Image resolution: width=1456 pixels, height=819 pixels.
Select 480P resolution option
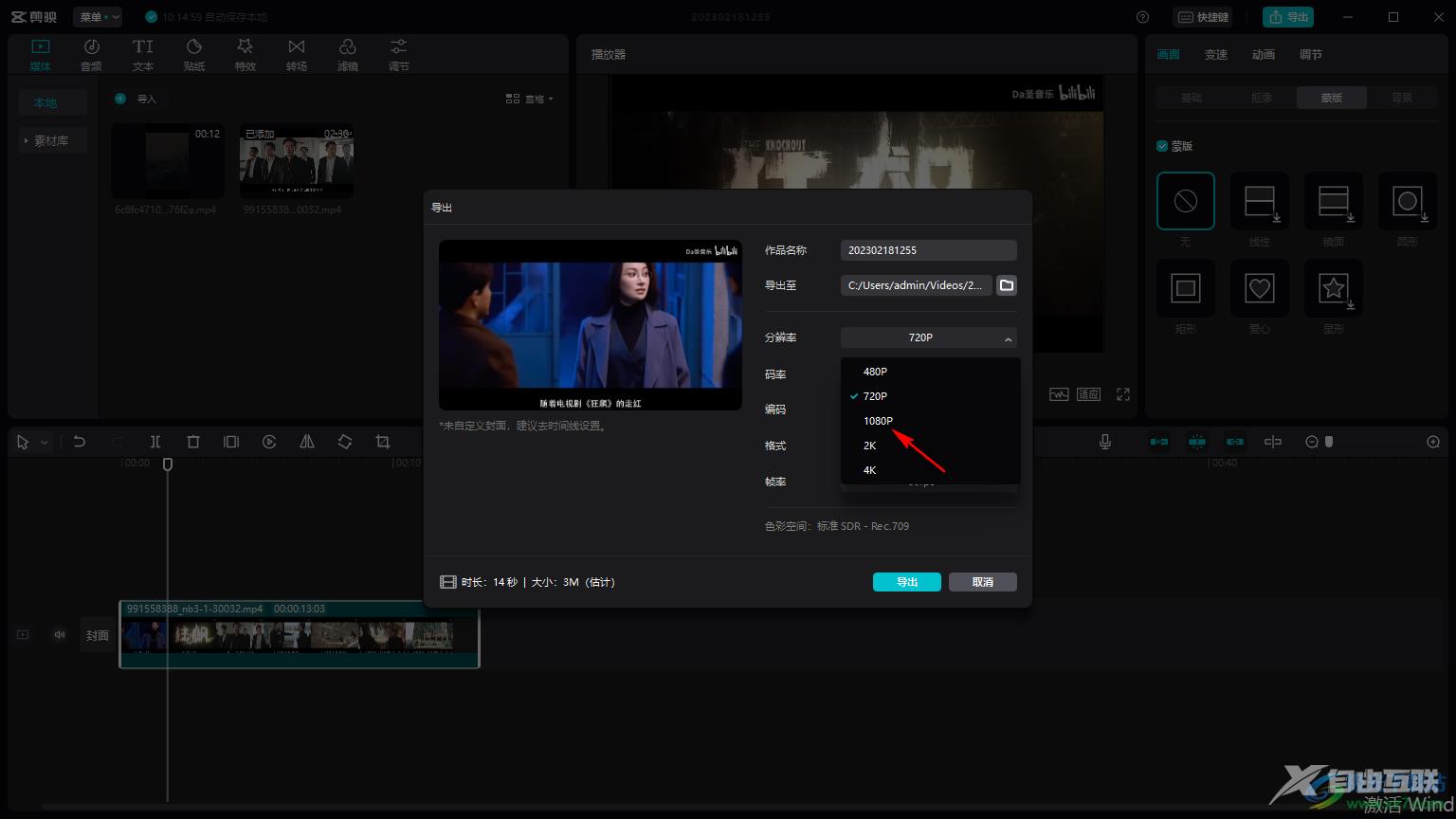(x=931, y=372)
